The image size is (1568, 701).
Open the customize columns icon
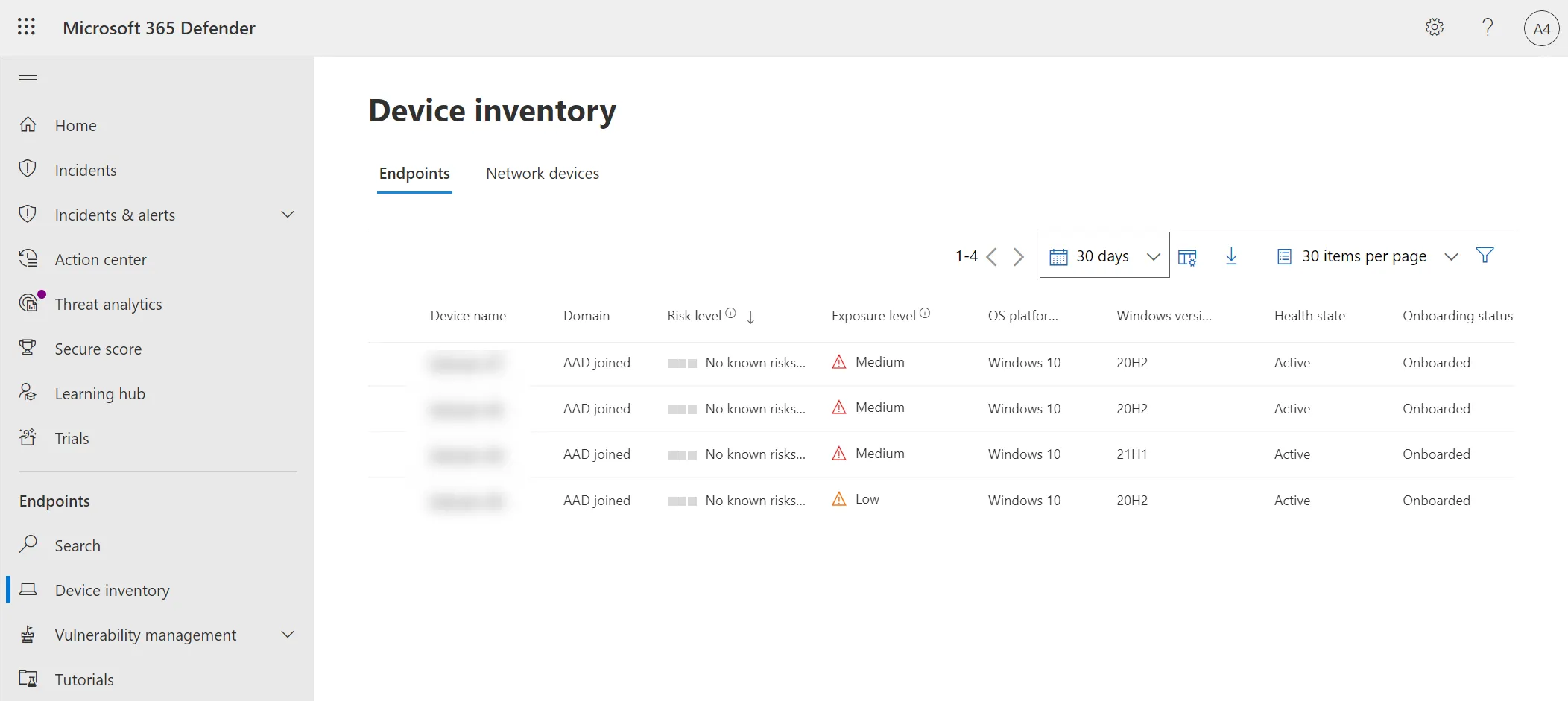pos(1187,257)
